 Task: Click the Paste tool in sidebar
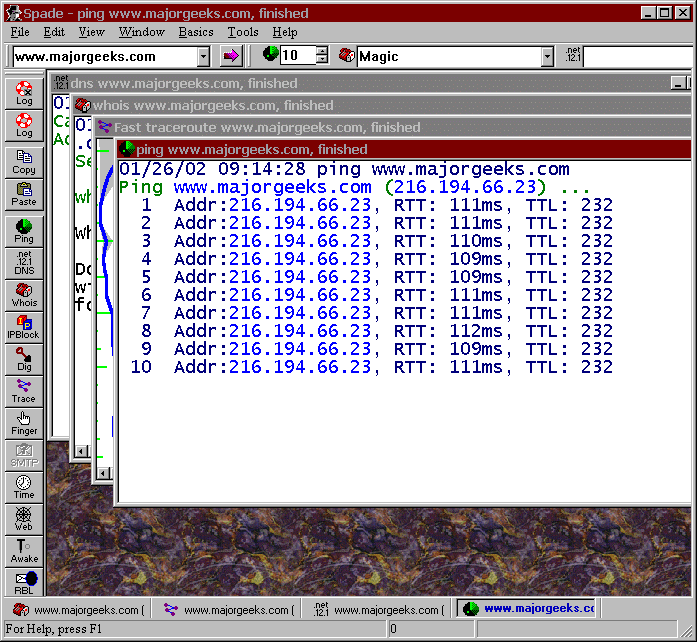click(24, 194)
